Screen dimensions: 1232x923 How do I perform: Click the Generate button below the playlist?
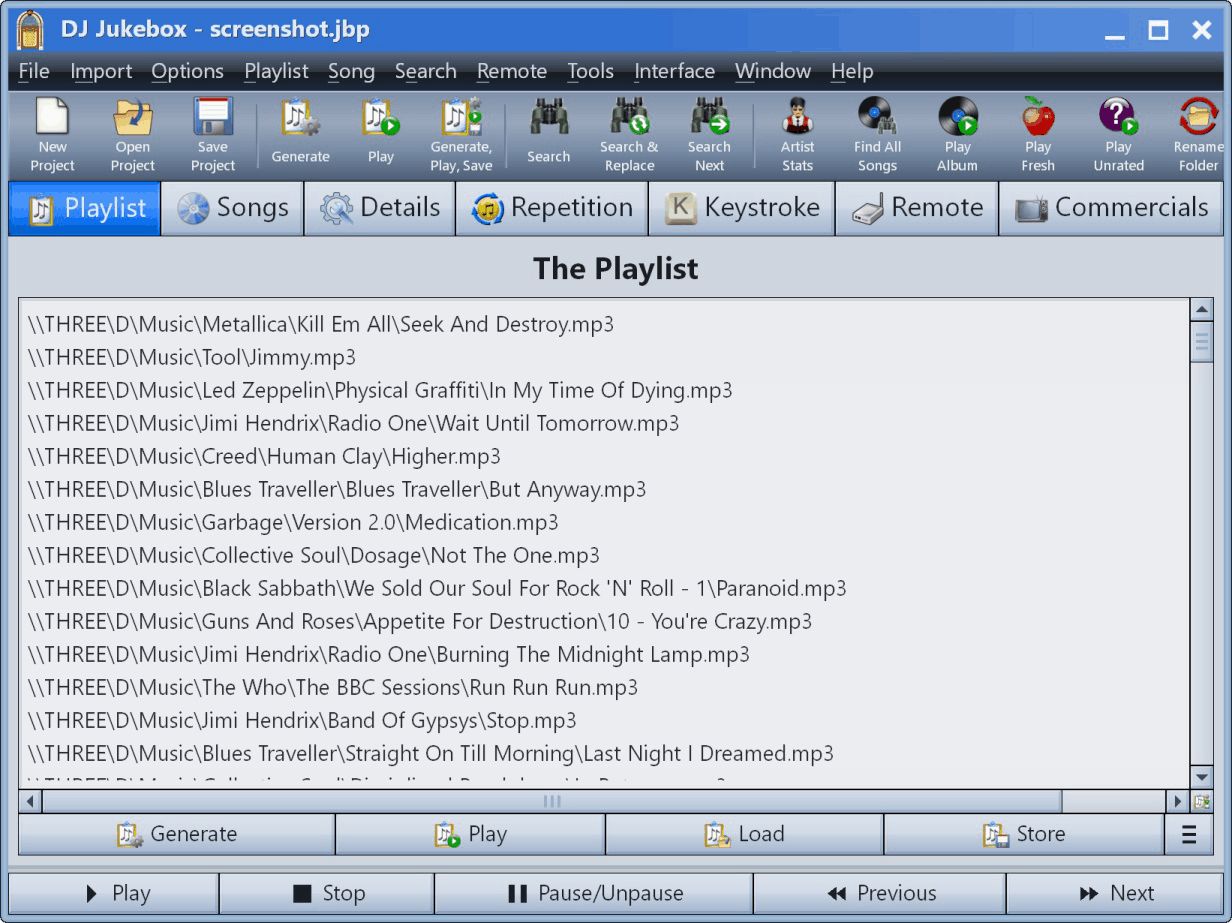[176, 834]
